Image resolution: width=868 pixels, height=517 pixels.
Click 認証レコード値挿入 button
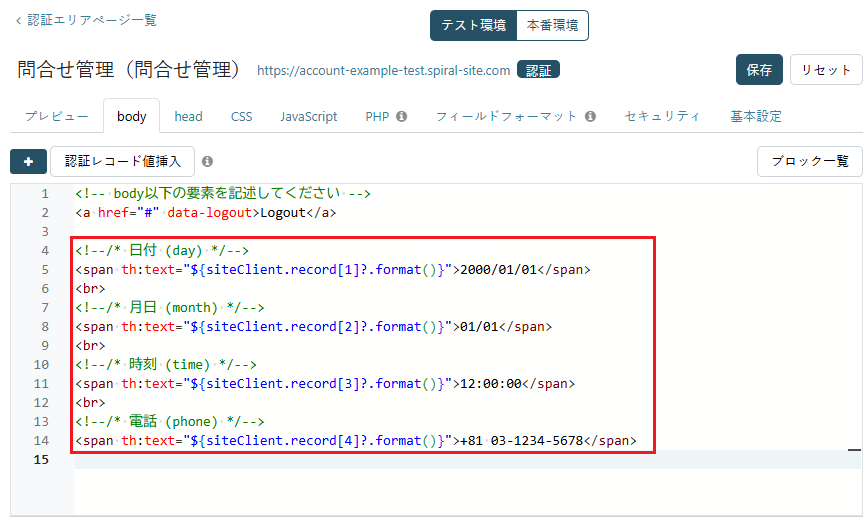pyautogui.click(x=122, y=161)
